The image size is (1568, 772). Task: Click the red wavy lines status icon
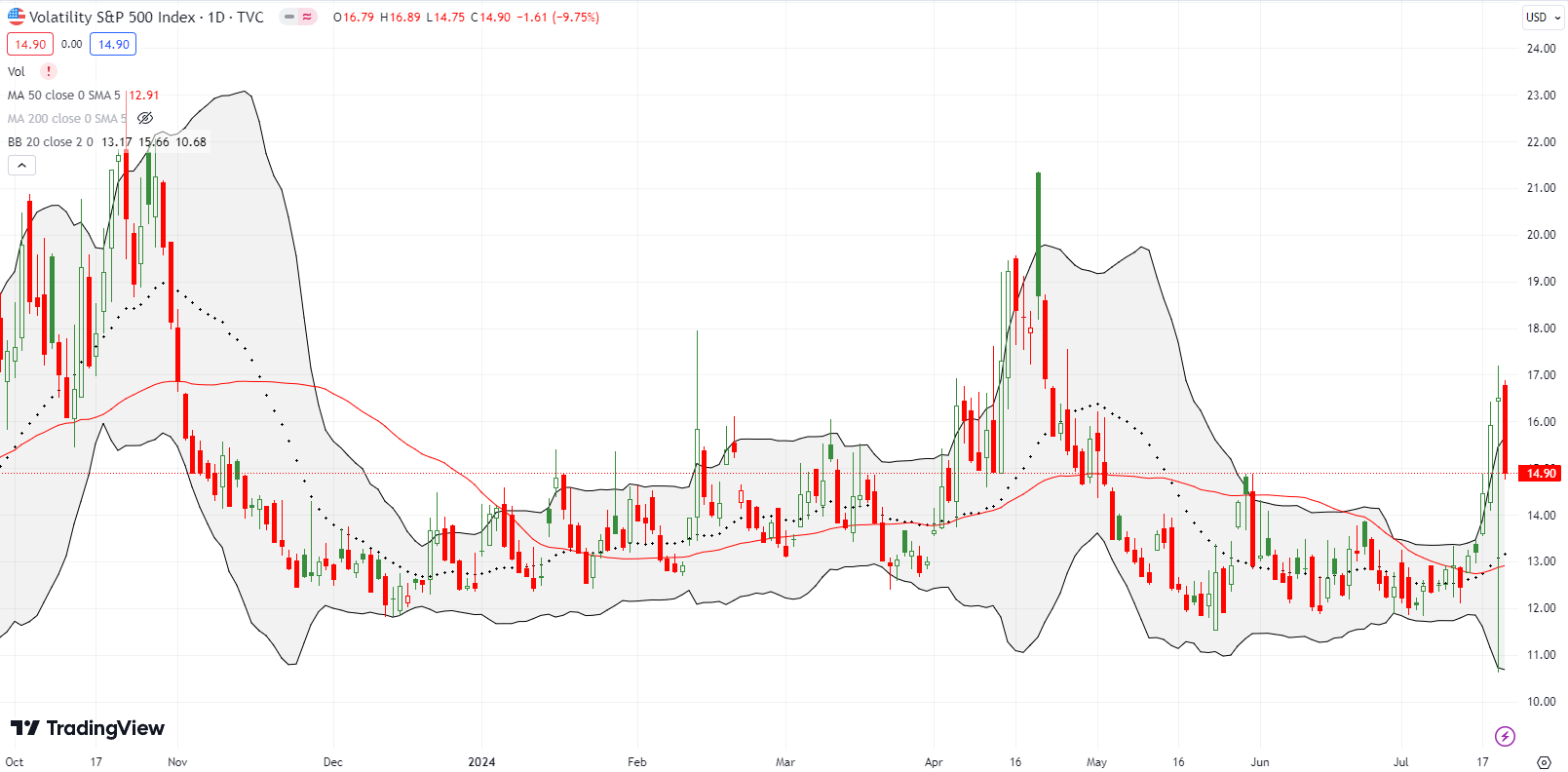point(307,17)
